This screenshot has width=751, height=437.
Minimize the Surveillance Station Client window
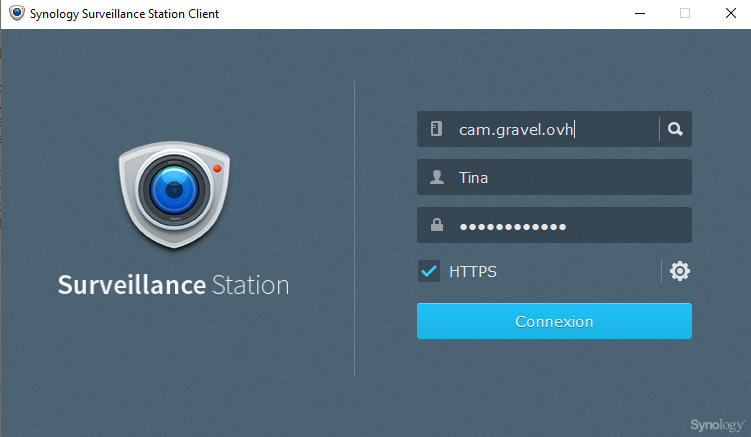point(636,14)
